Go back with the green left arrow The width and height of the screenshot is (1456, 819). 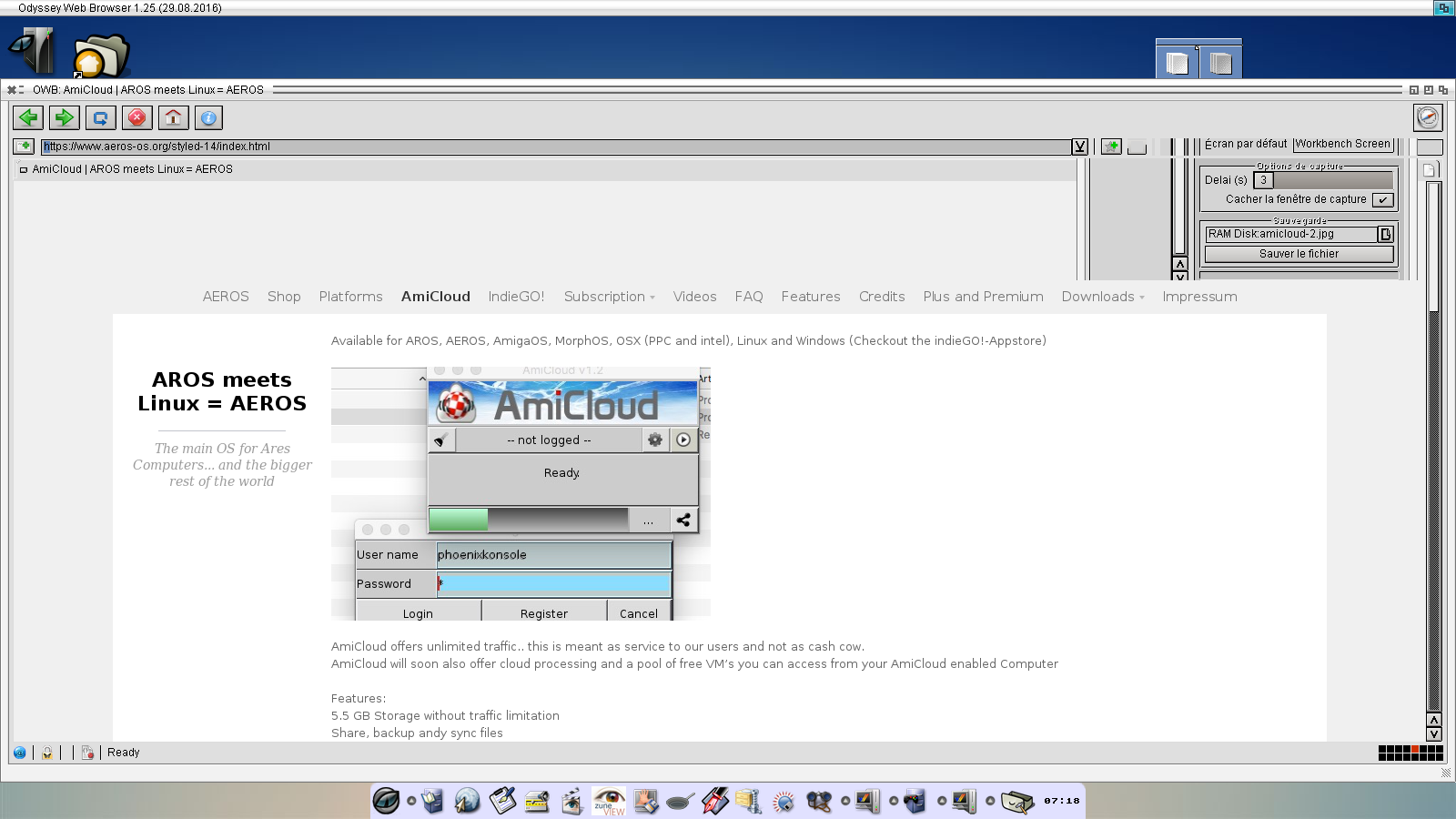(28, 117)
